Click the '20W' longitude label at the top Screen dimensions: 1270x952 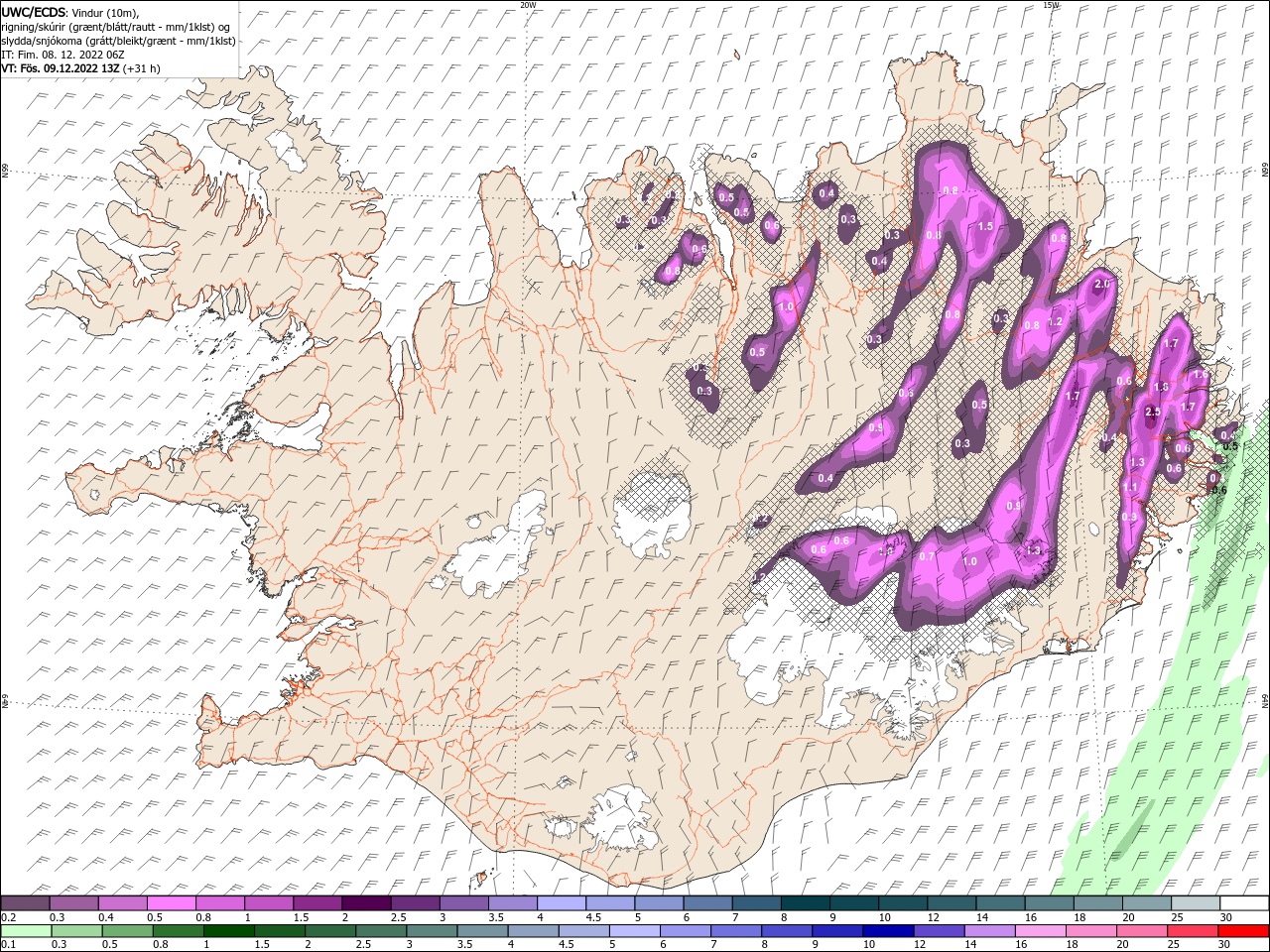click(x=528, y=5)
